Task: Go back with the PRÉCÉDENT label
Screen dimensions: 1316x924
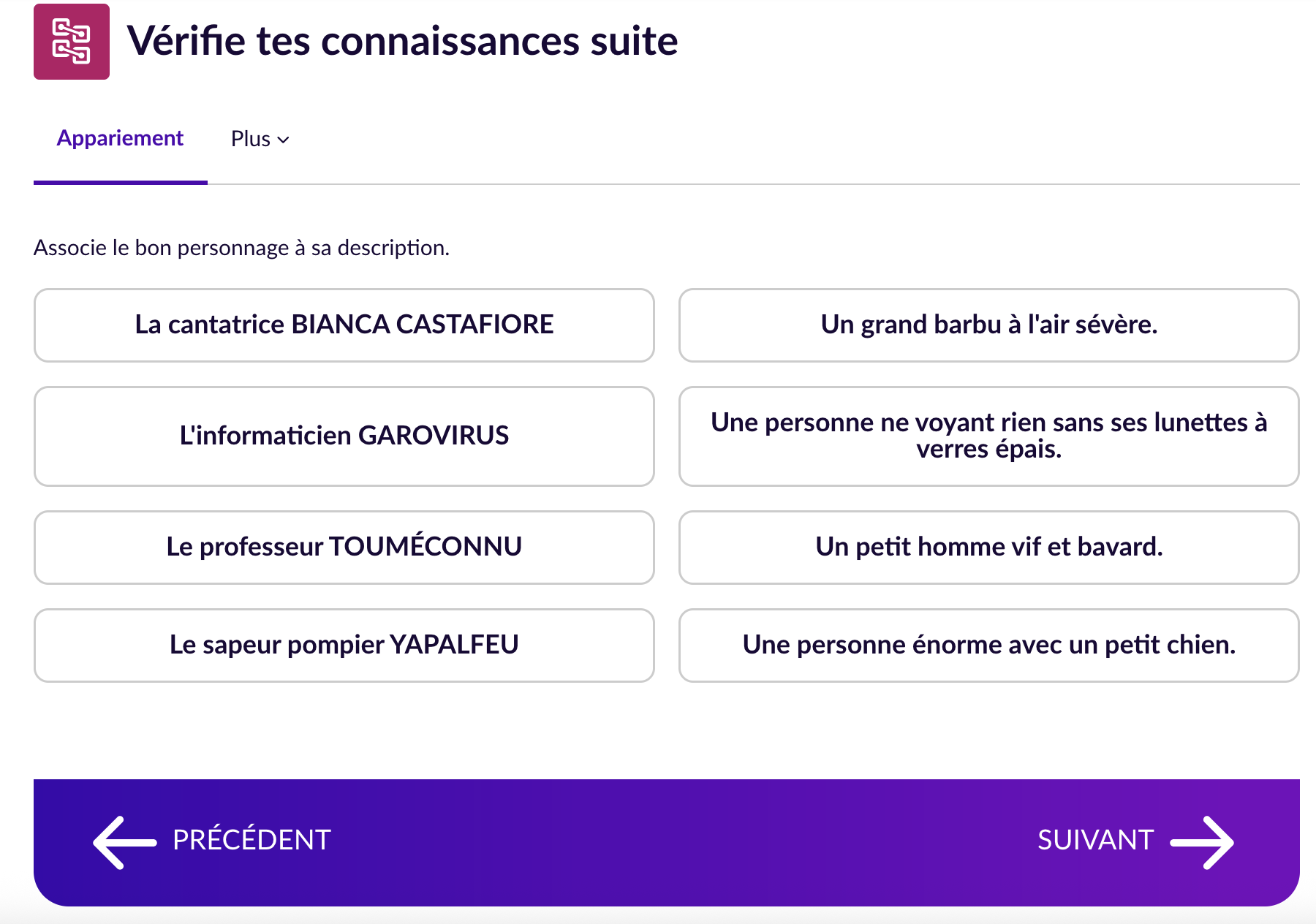Action: click(x=252, y=840)
